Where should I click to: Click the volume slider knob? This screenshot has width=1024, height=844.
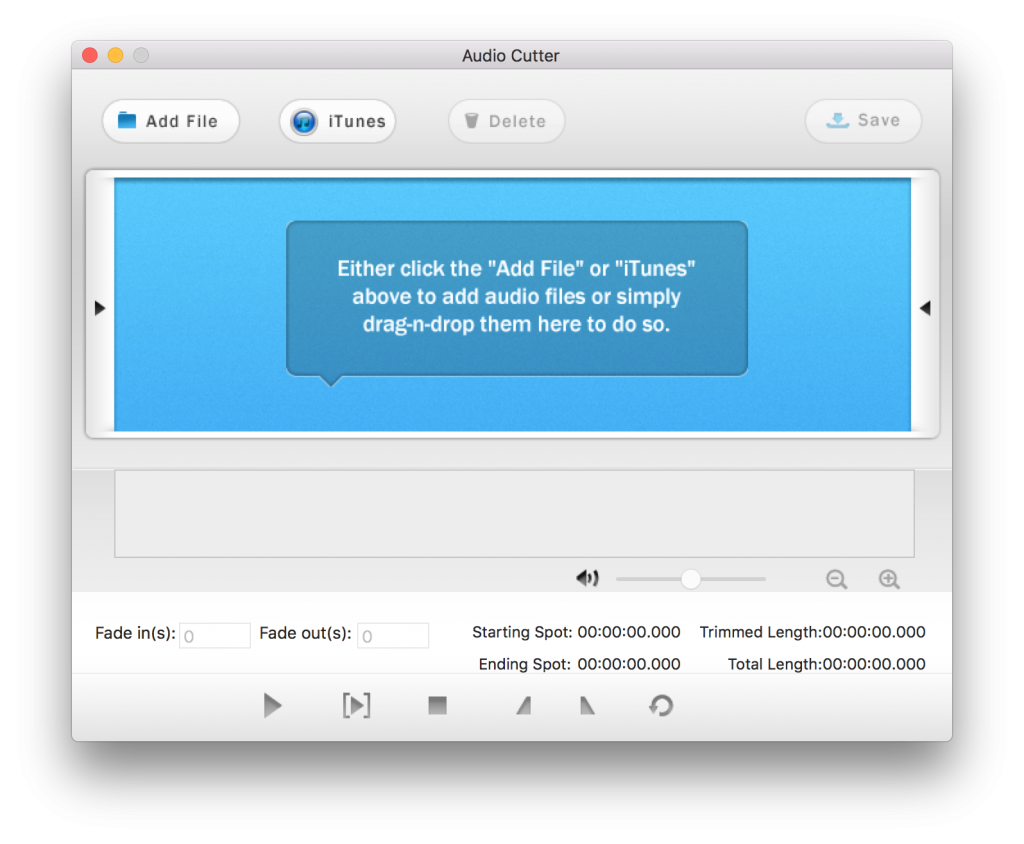click(690, 579)
